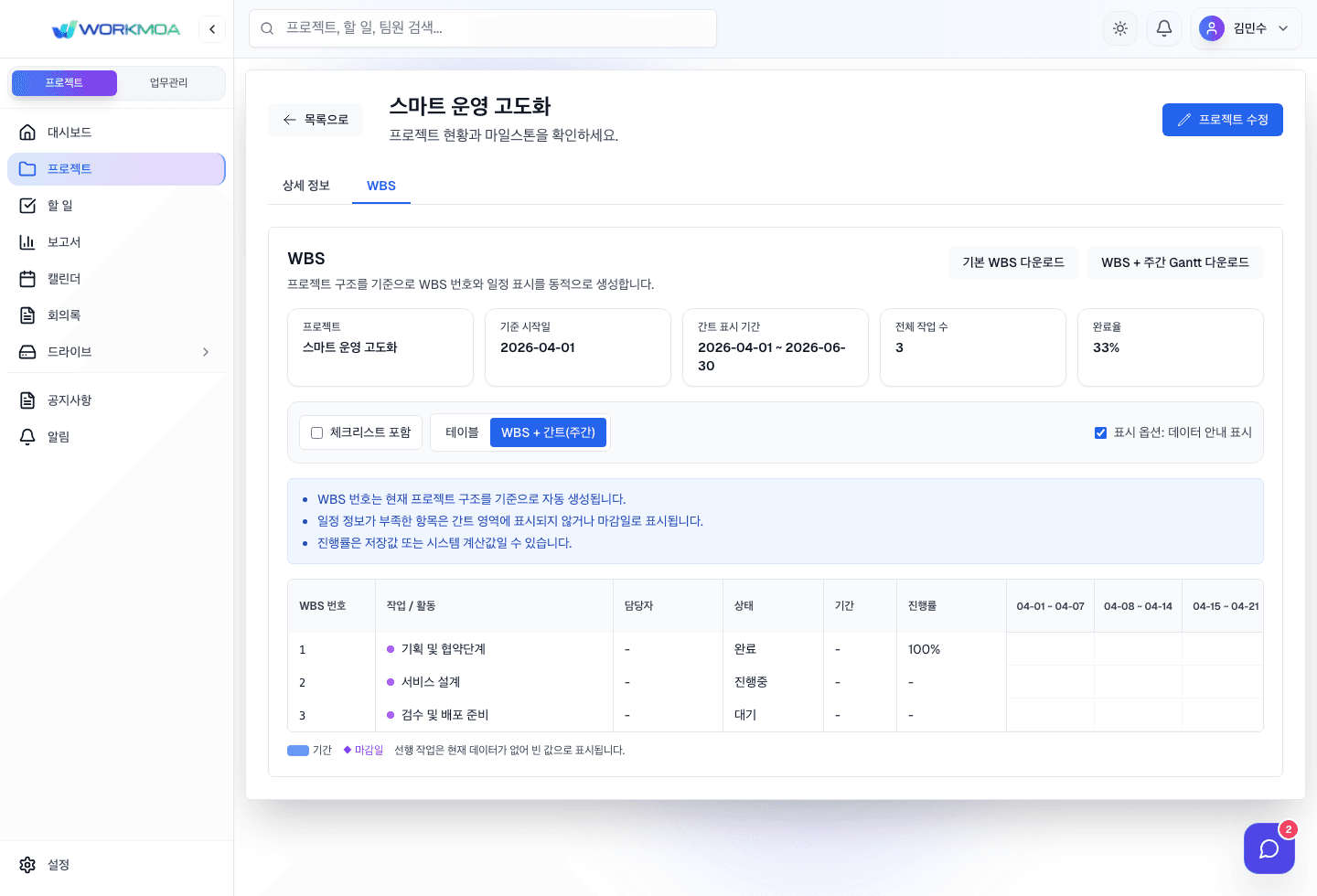This screenshot has height=896, width=1317.
Task: Click the pencil icon on 프로젝트 수정
Action: (x=1184, y=120)
